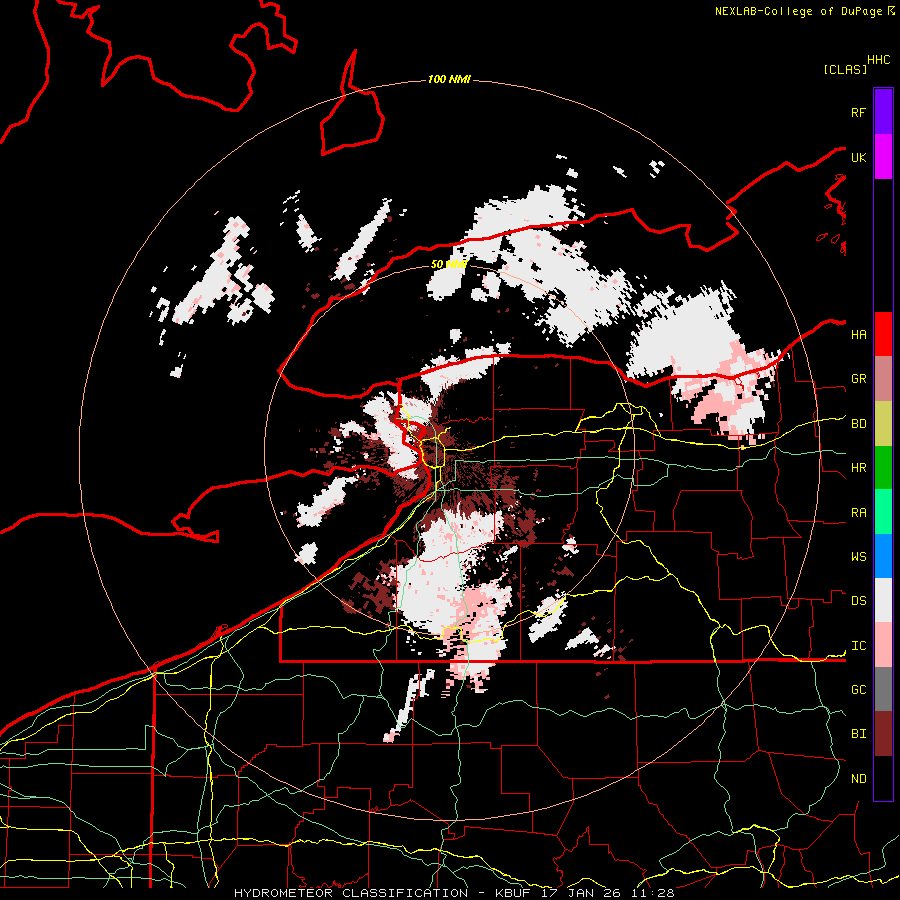Click the BD legend label

[858, 424]
